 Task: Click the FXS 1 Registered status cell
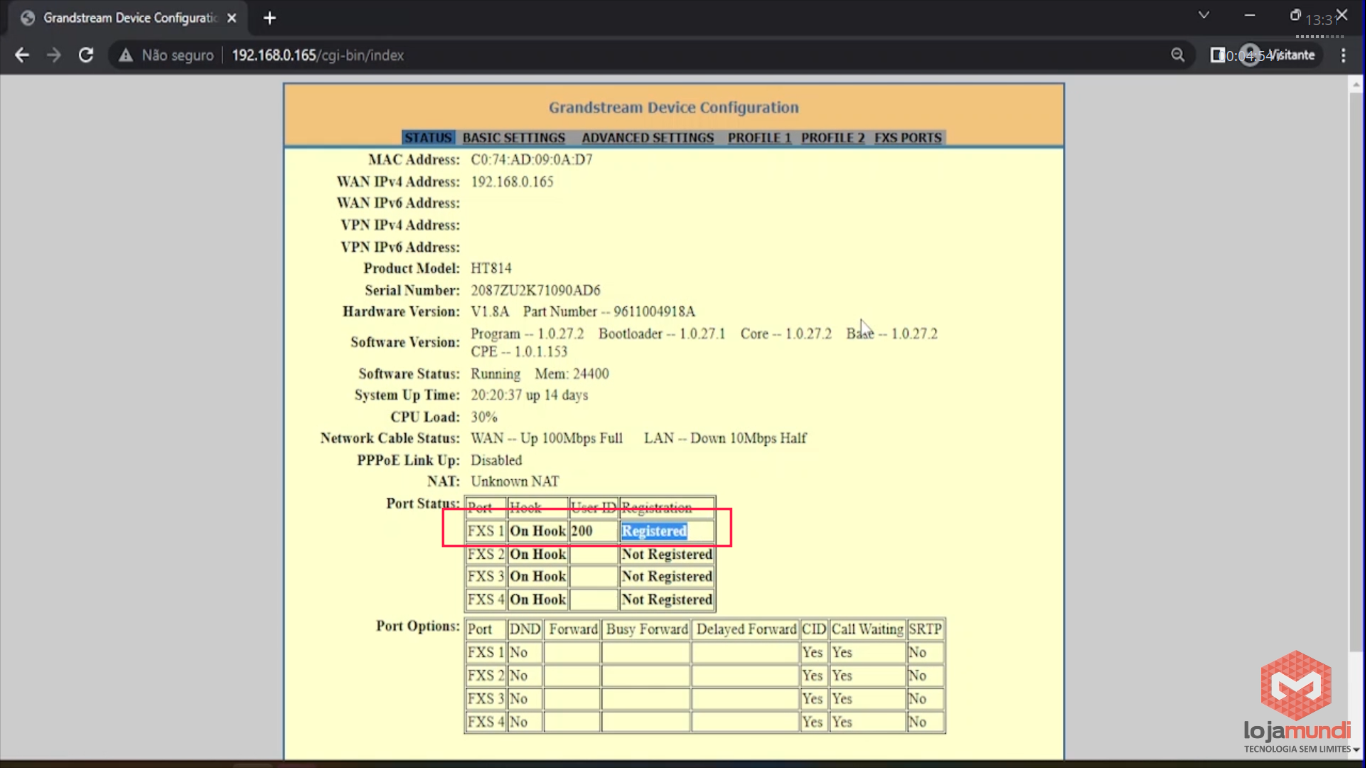[667, 531]
